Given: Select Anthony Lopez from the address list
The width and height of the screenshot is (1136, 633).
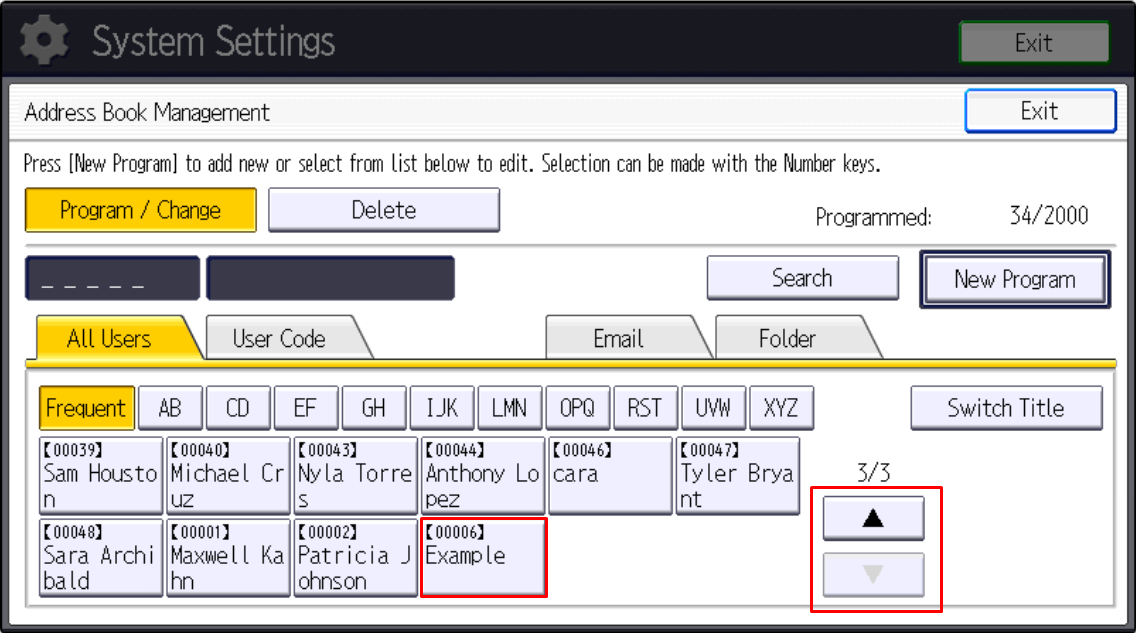Looking at the screenshot, I should point(483,475).
